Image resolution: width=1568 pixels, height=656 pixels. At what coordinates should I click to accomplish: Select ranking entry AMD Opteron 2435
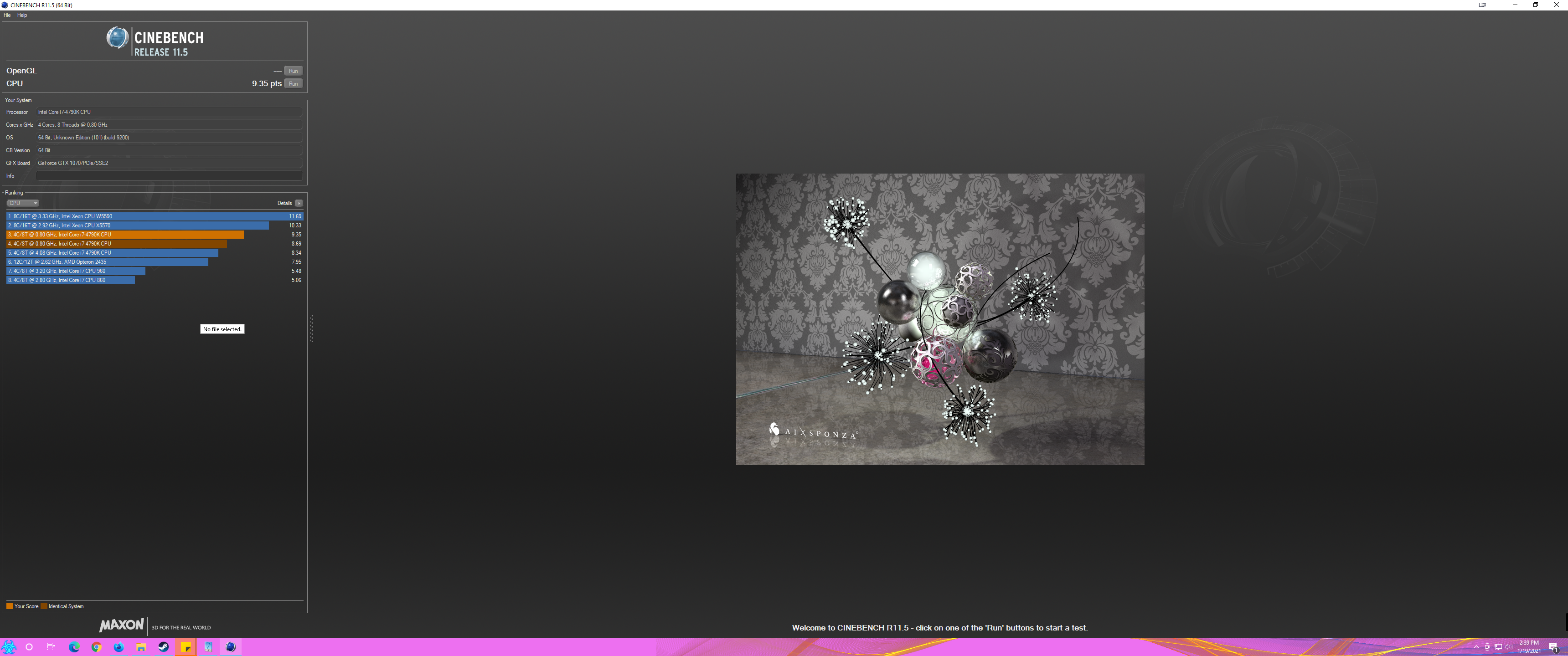[x=155, y=261]
